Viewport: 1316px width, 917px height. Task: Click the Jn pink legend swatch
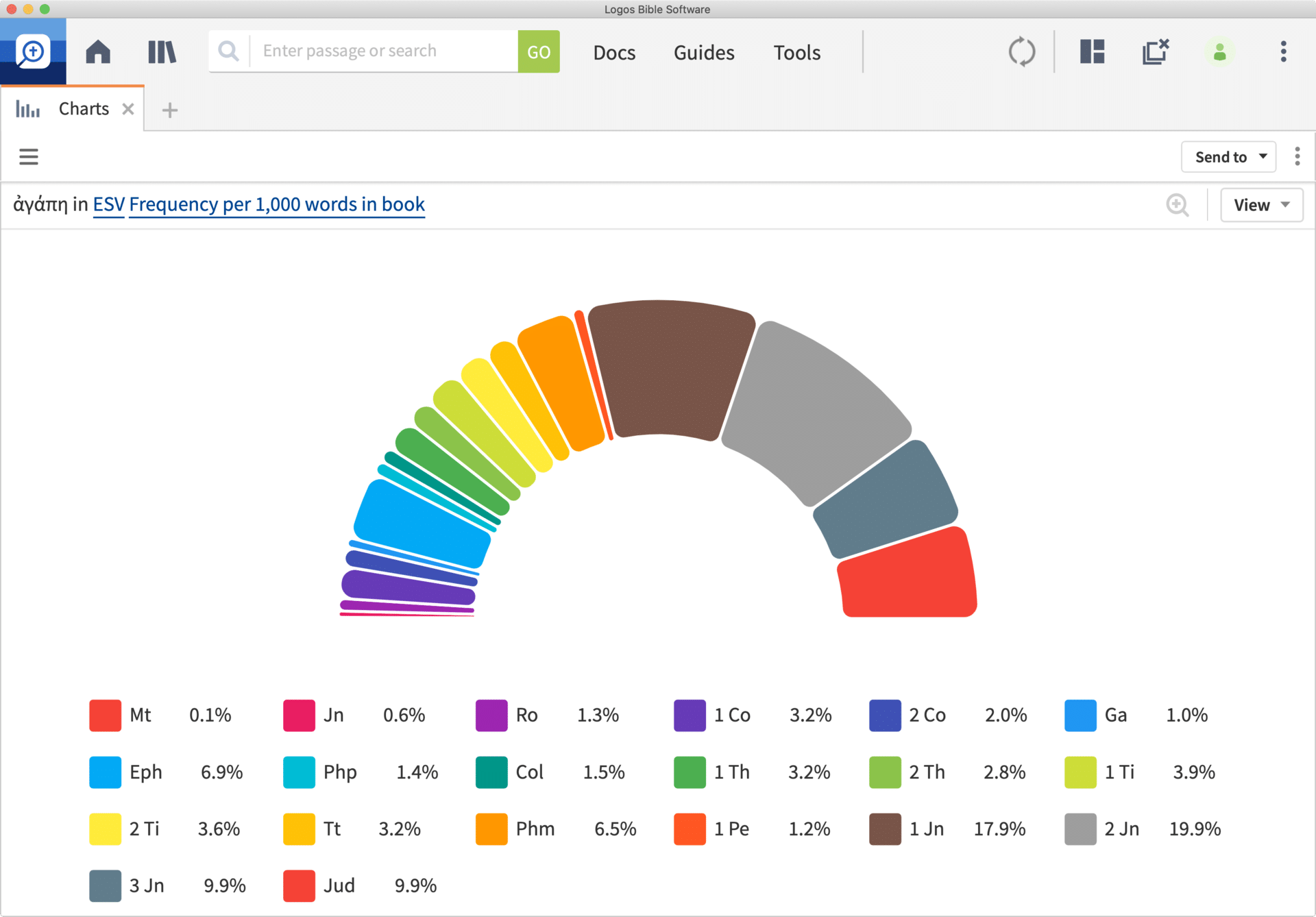point(299,716)
